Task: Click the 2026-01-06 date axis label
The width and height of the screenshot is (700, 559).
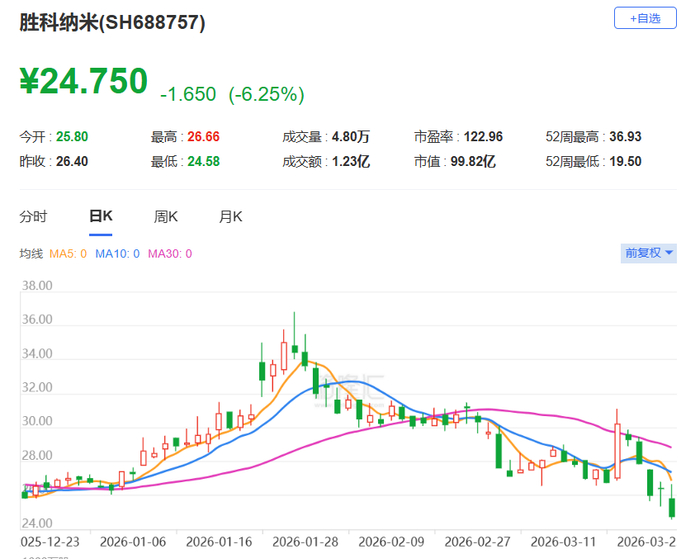Action: click(133, 542)
